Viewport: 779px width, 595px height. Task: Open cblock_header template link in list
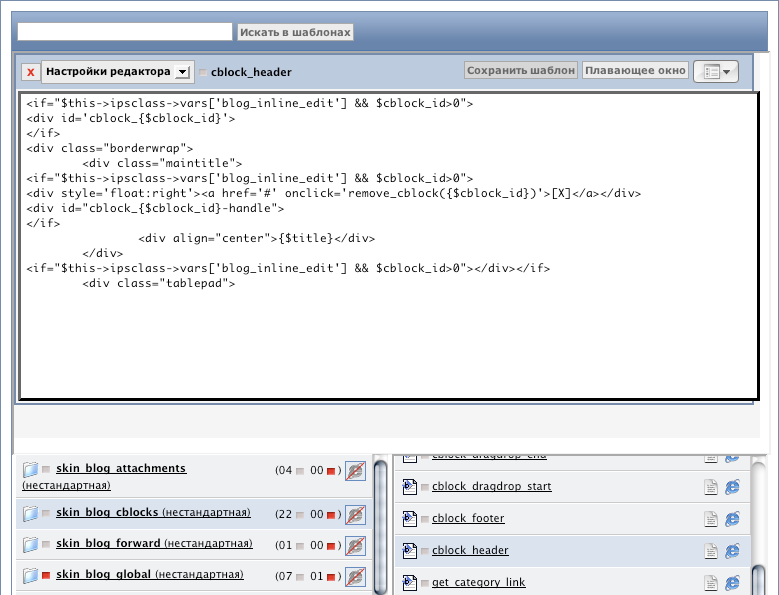coord(470,550)
